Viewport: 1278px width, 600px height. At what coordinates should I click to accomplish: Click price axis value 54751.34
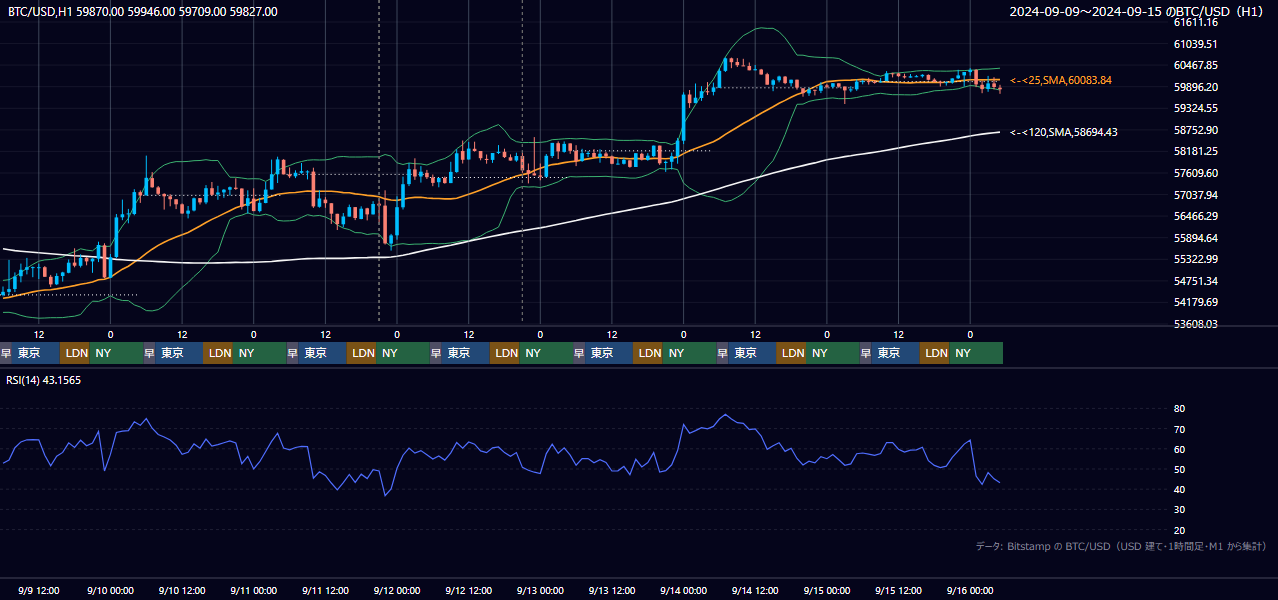1195,281
